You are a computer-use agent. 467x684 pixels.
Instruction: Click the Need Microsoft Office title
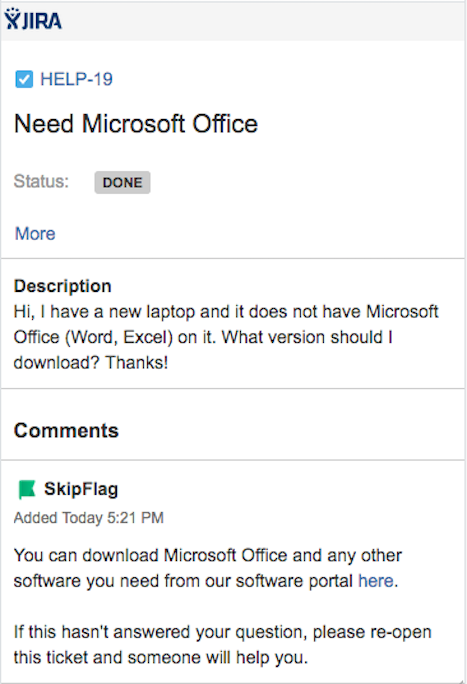pyautogui.click(x=136, y=124)
